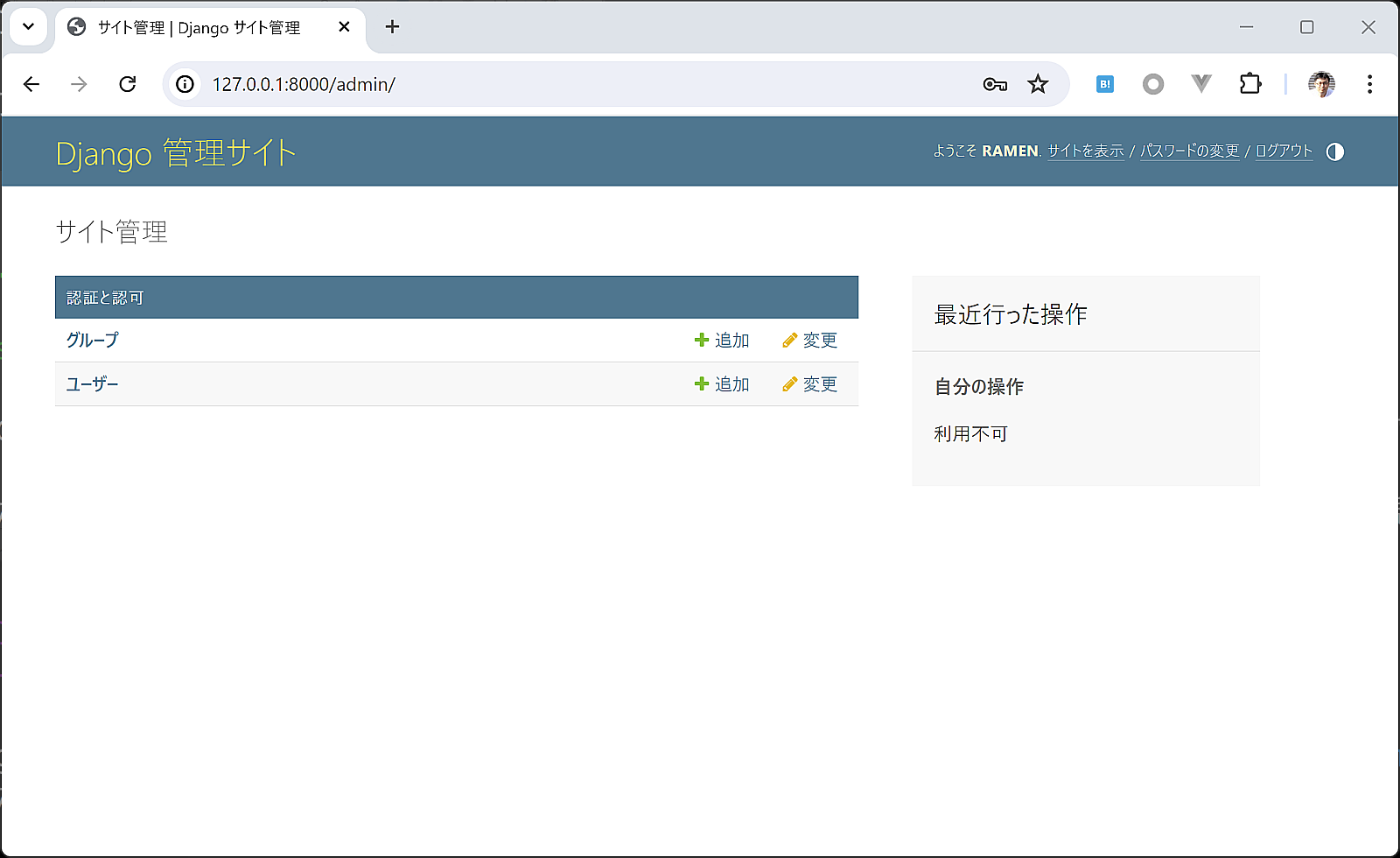Open the saved password key icon

[x=995, y=84]
